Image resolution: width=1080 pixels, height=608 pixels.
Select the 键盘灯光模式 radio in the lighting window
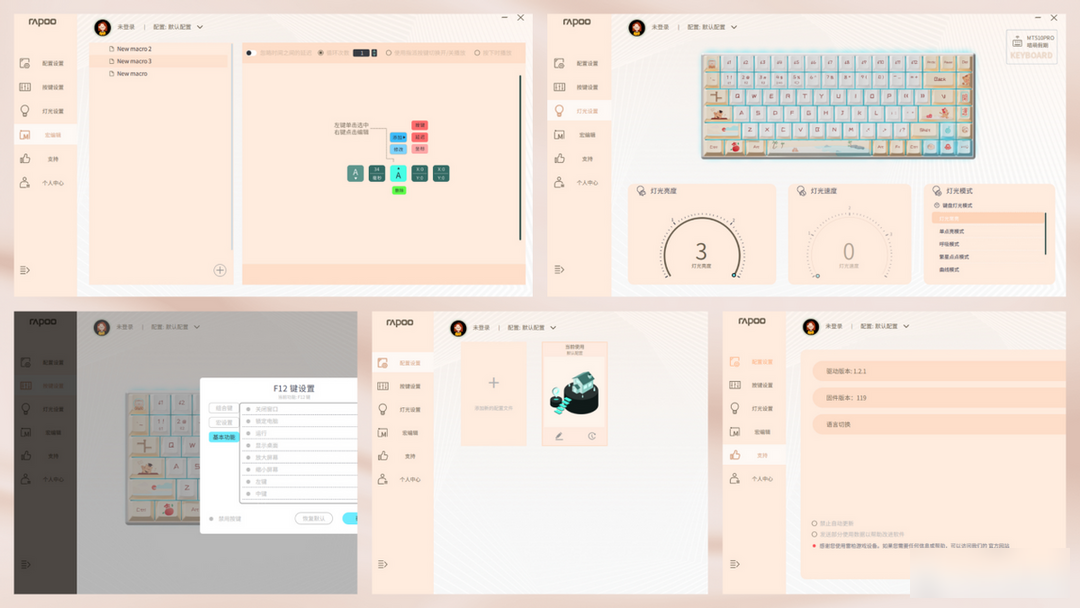(x=937, y=205)
